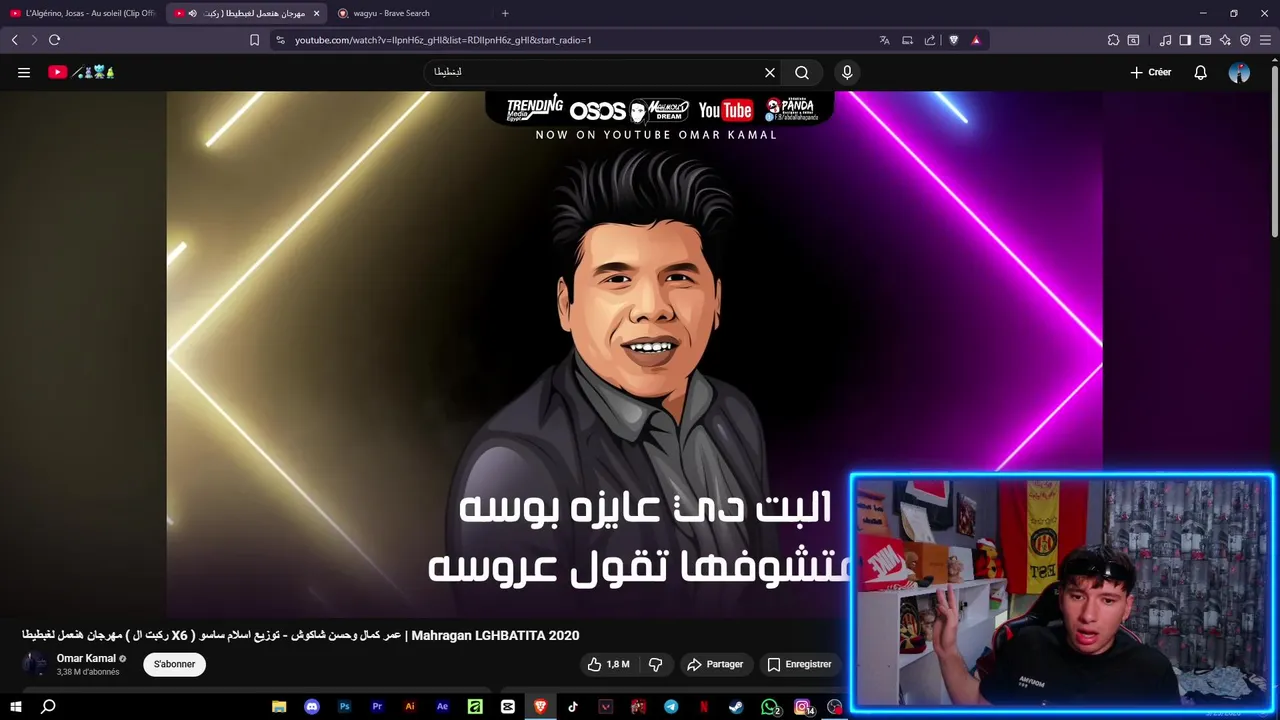Screen dimensions: 1280x720
Task: Open Instagram from taskbar
Action: (802, 707)
